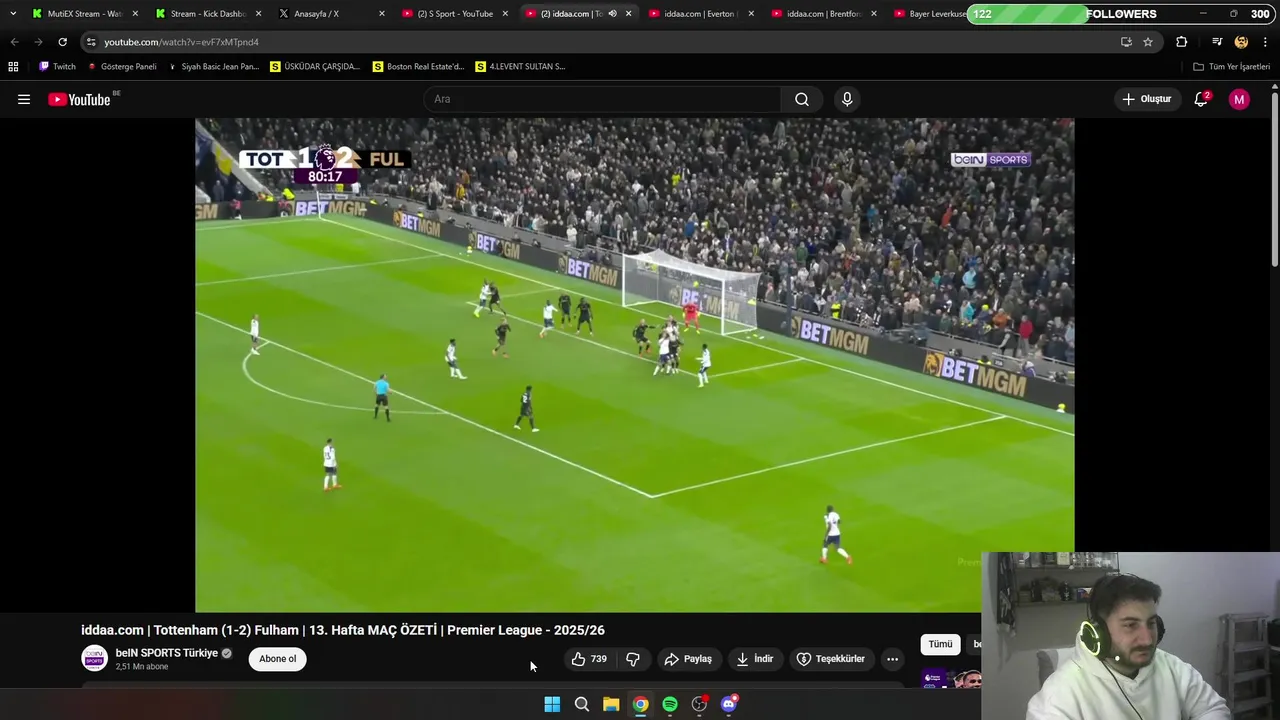The height and width of the screenshot is (720, 1280).
Task: Click the search magnifier button
Action: [802, 99]
